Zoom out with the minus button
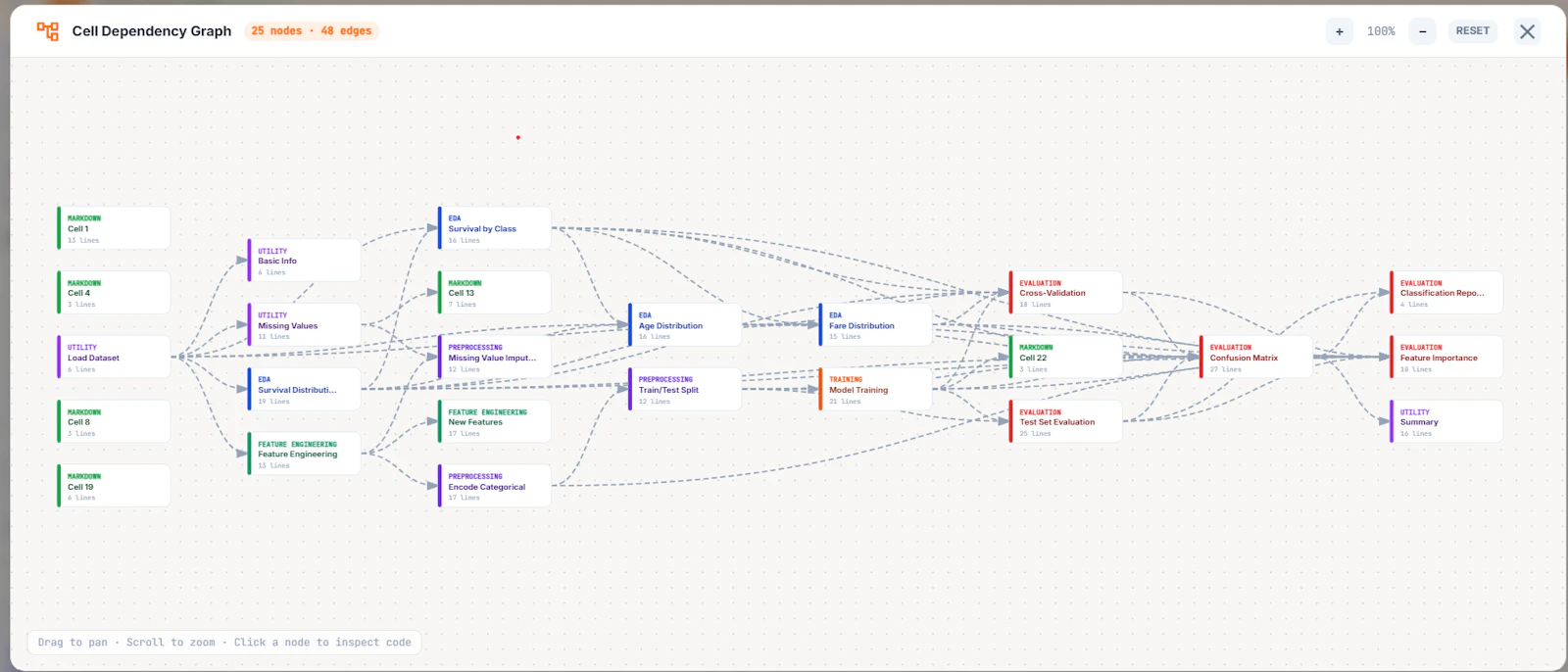Viewport: 1568px width, 672px height. [x=1423, y=31]
